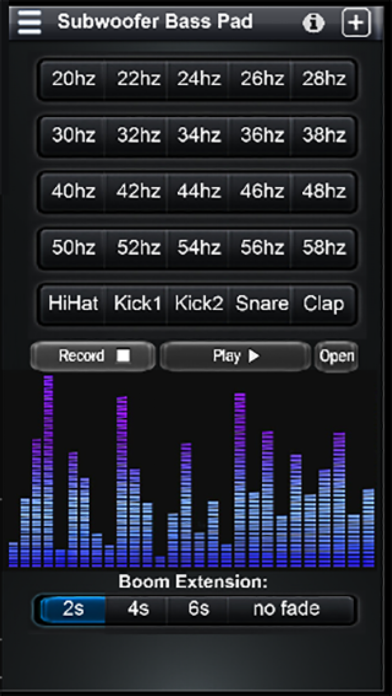
Task: Play the 44hz bass tone
Action: click(x=198, y=192)
